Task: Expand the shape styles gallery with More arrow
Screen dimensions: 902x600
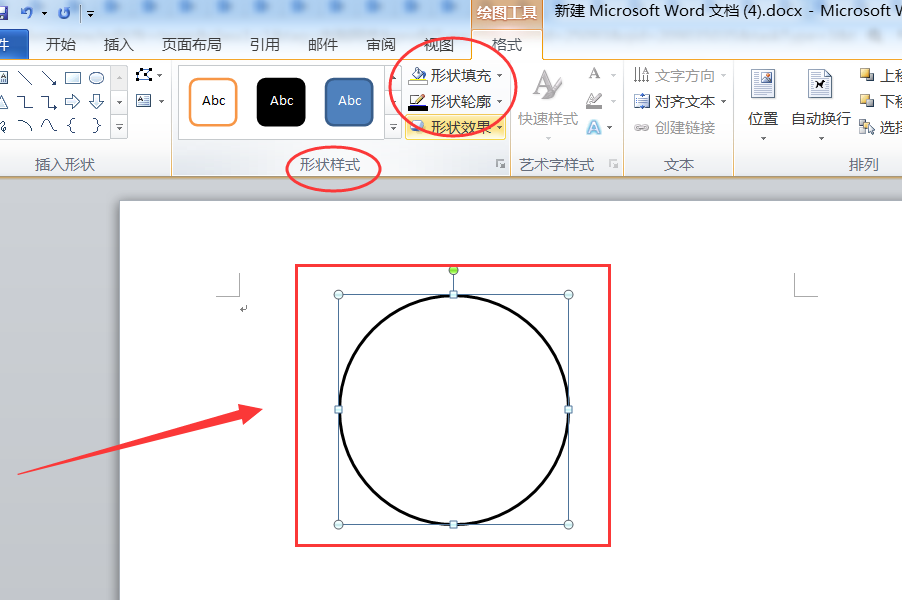Action: (x=393, y=127)
